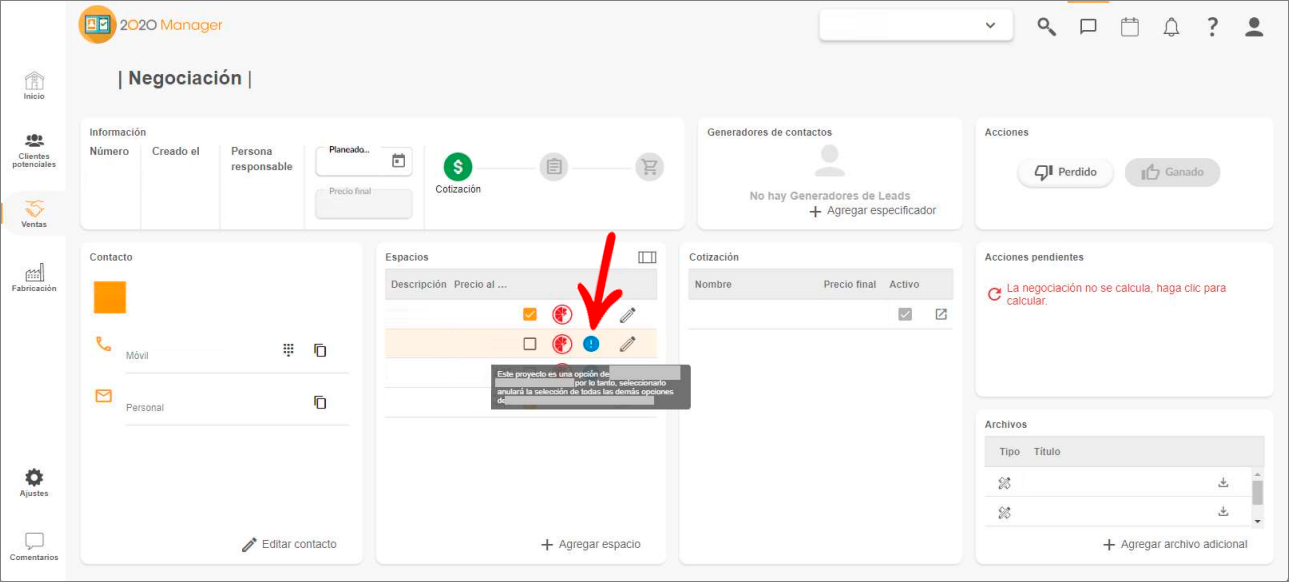1289x582 pixels.
Task: Copy the Personal email address
Action: pos(320,402)
